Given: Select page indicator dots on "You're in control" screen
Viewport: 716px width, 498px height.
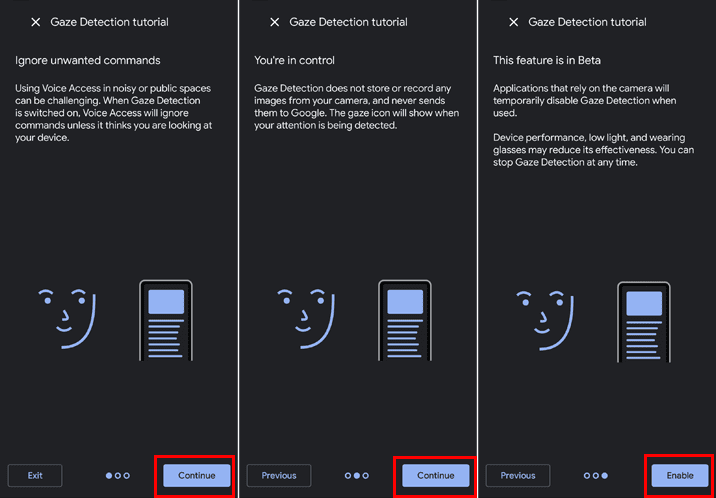Looking at the screenshot, I should (x=357, y=476).
